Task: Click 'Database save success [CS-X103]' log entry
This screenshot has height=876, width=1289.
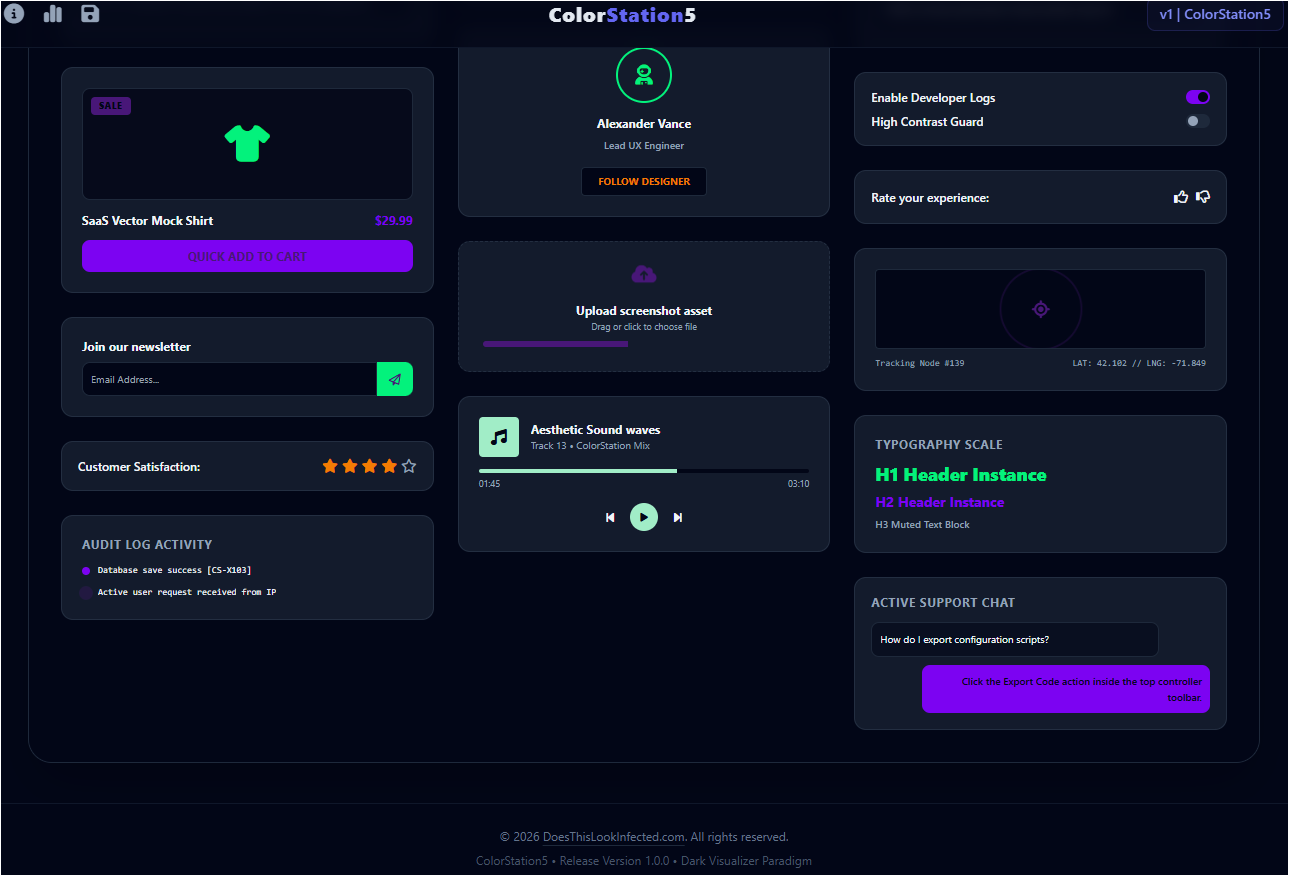Action: pyautogui.click(x=174, y=570)
